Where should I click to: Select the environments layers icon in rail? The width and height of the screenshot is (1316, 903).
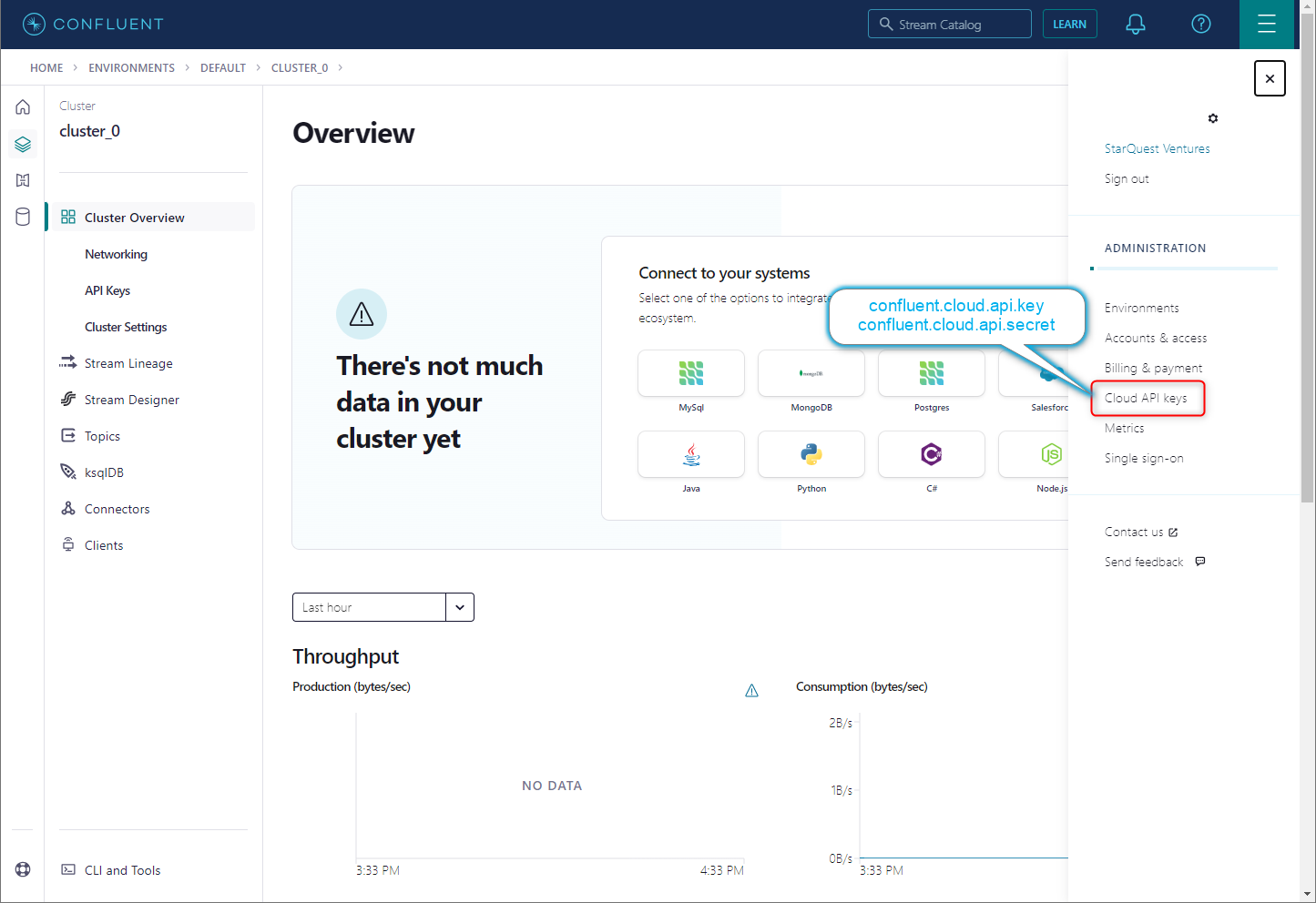click(23, 144)
